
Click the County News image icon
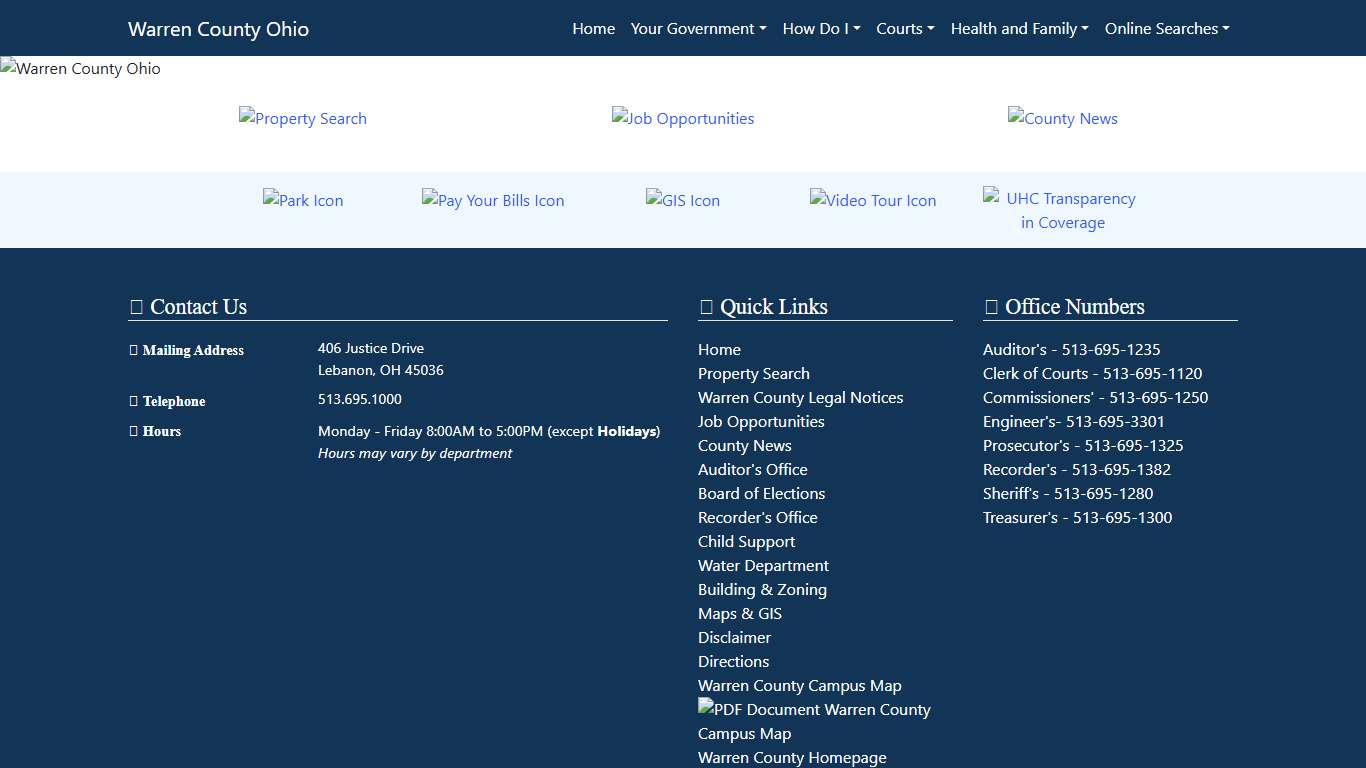pos(1062,118)
